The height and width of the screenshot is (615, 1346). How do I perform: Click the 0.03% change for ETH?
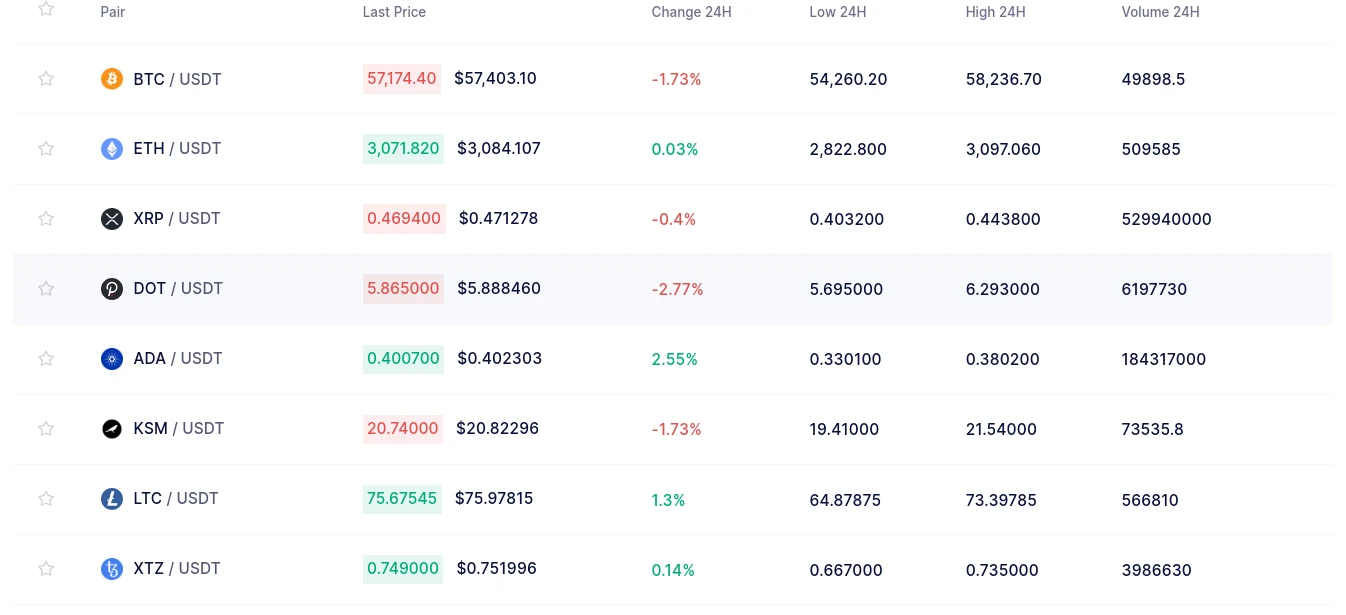pos(675,150)
